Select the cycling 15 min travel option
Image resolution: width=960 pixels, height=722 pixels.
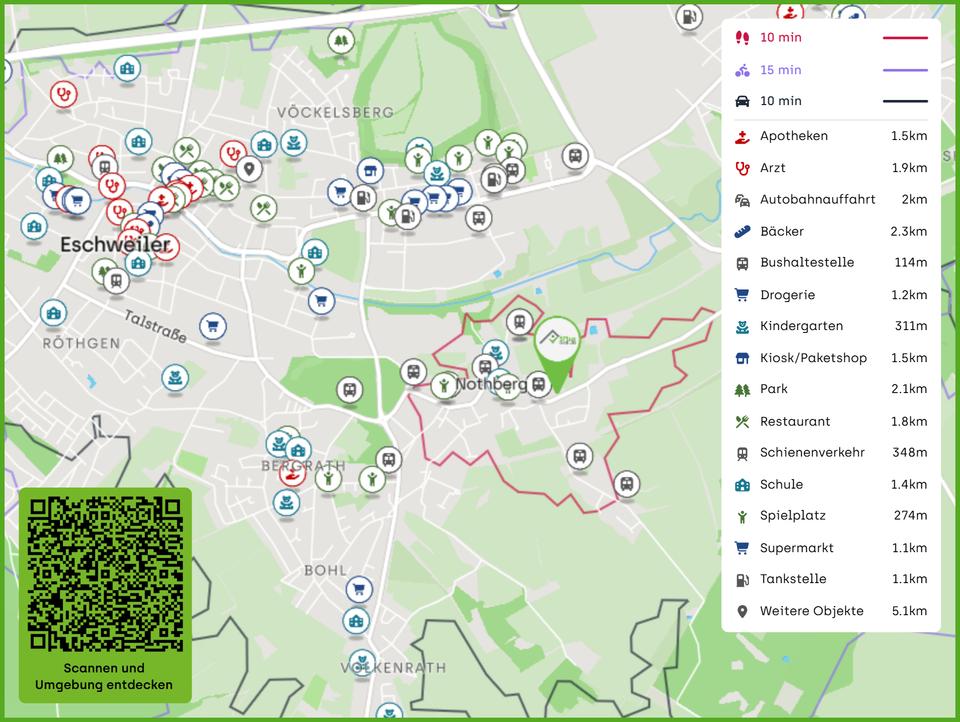pos(780,70)
